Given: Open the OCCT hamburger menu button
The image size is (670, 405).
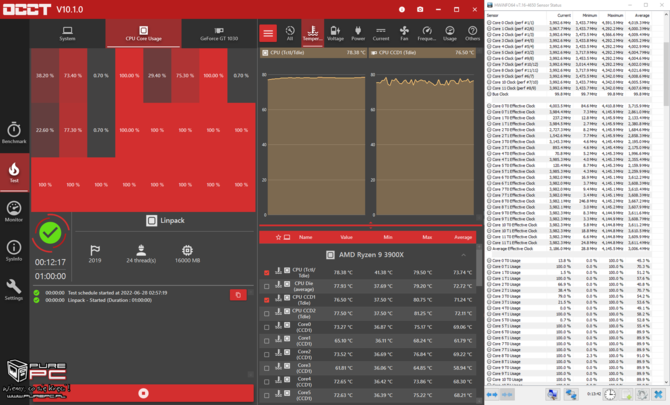Looking at the screenshot, I should point(268,33).
